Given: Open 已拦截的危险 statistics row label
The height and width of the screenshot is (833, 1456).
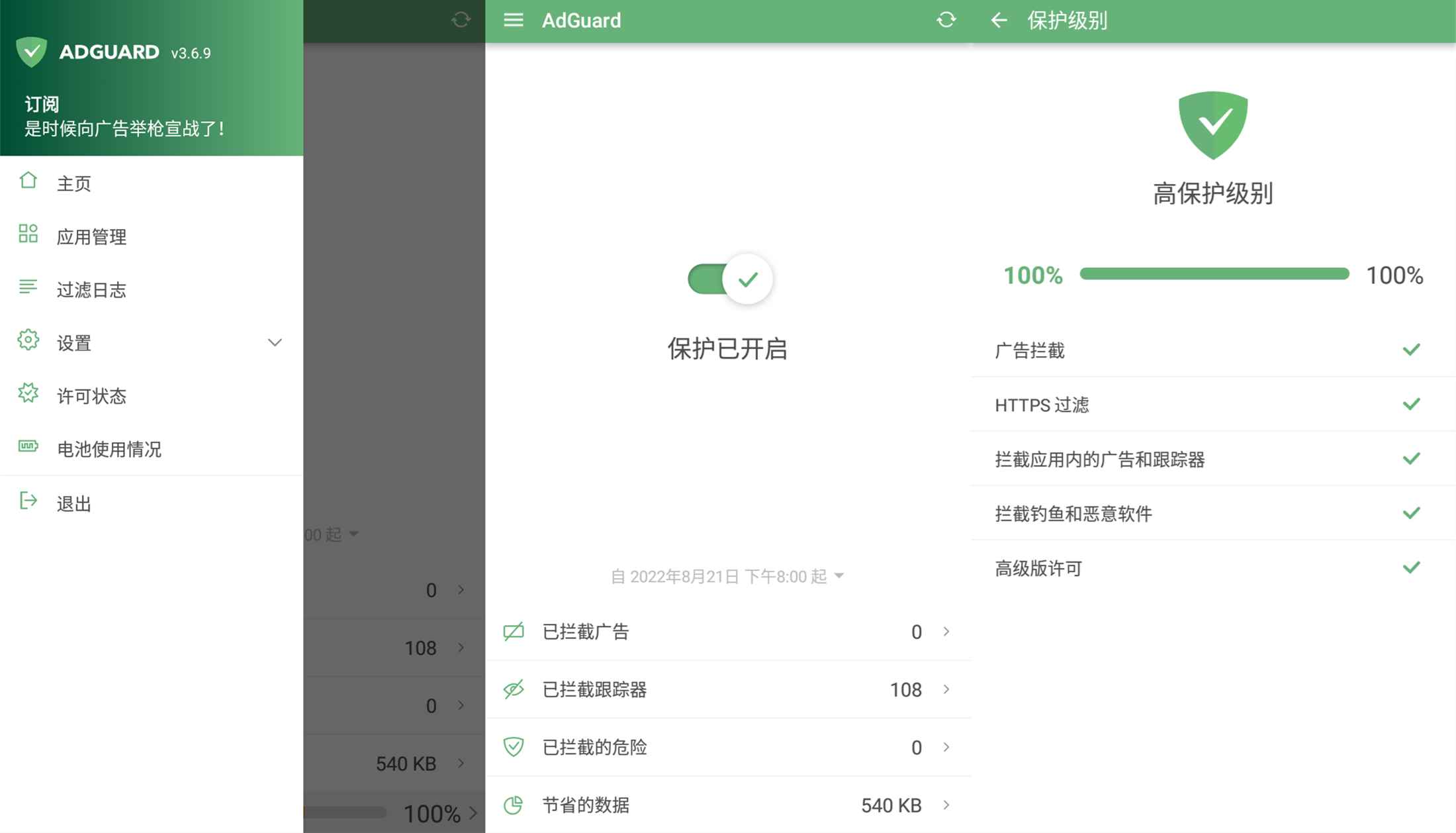Looking at the screenshot, I should click(x=594, y=747).
